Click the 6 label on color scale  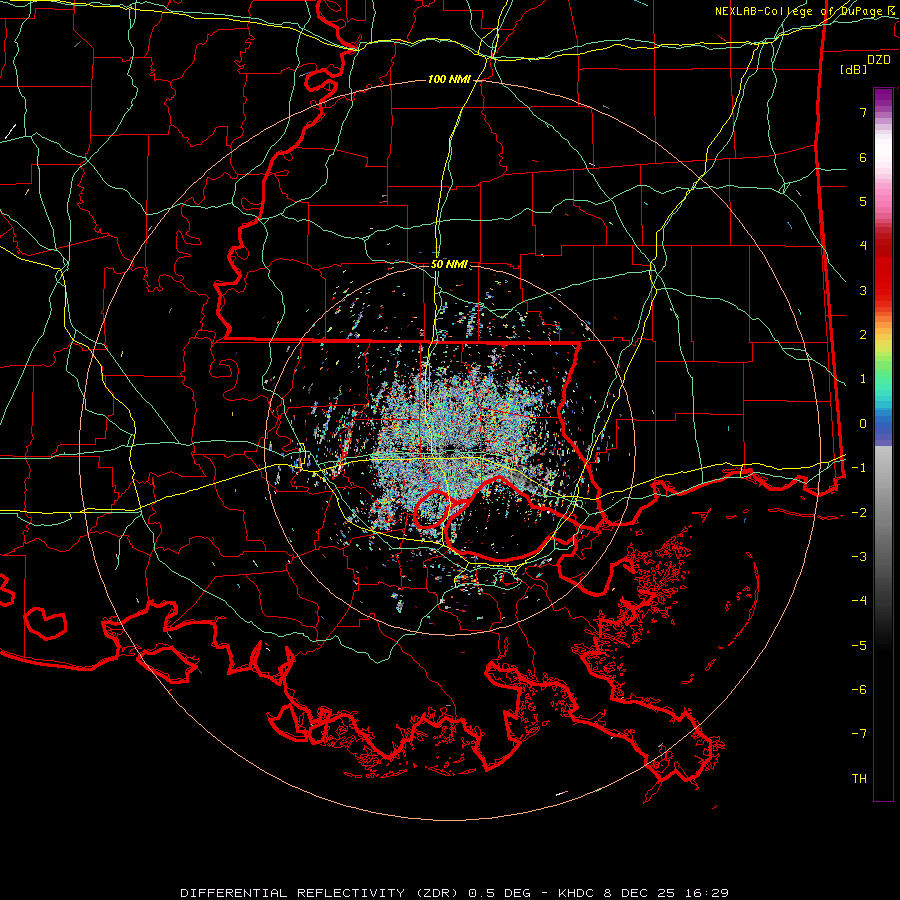[x=863, y=157]
